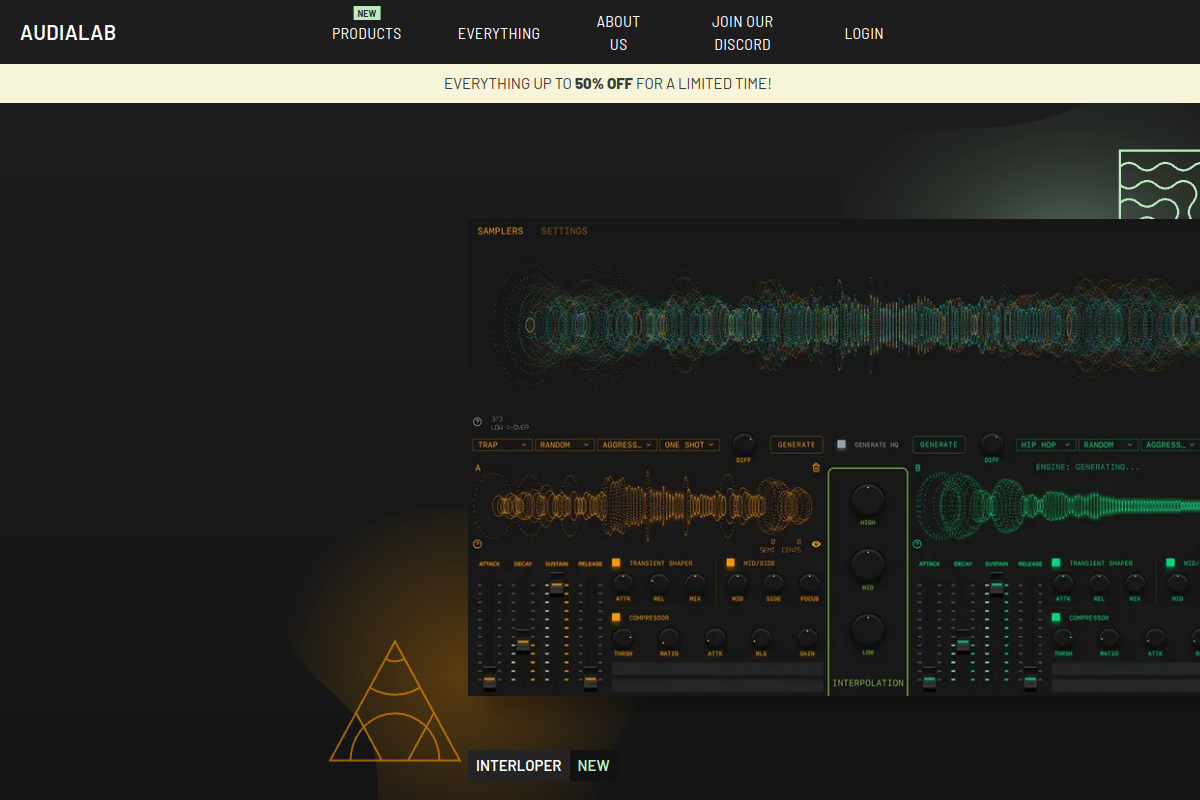Click sampler A's Compressor ATTK knob

(715, 638)
